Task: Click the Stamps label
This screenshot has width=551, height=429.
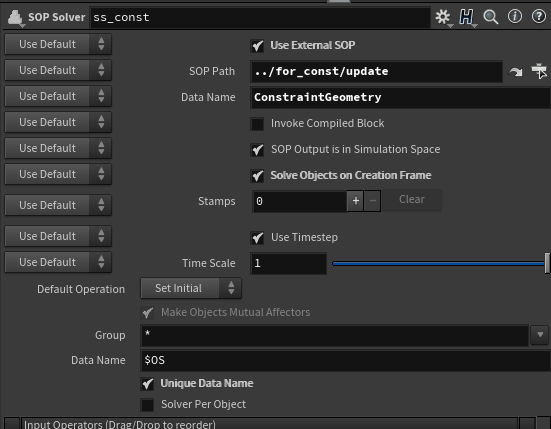Action: (x=217, y=201)
